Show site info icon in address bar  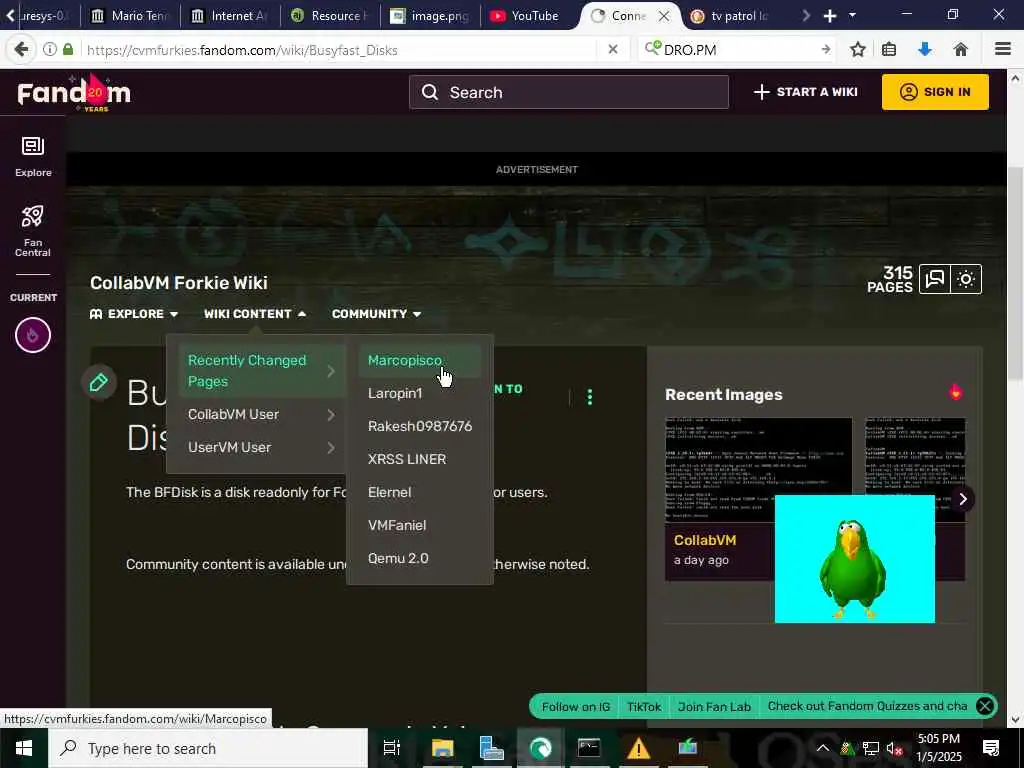[50, 50]
